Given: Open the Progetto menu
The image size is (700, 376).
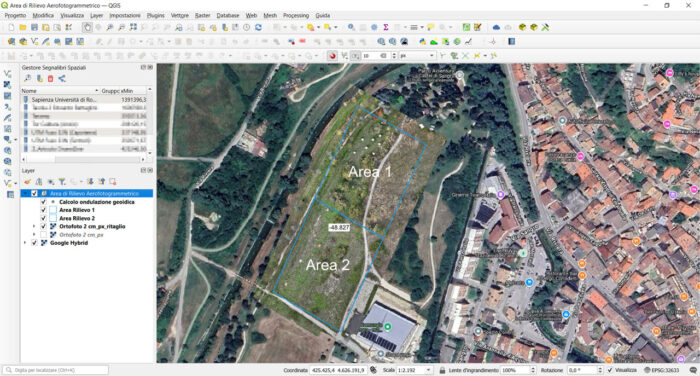Looking at the screenshot, I should 15,15.
